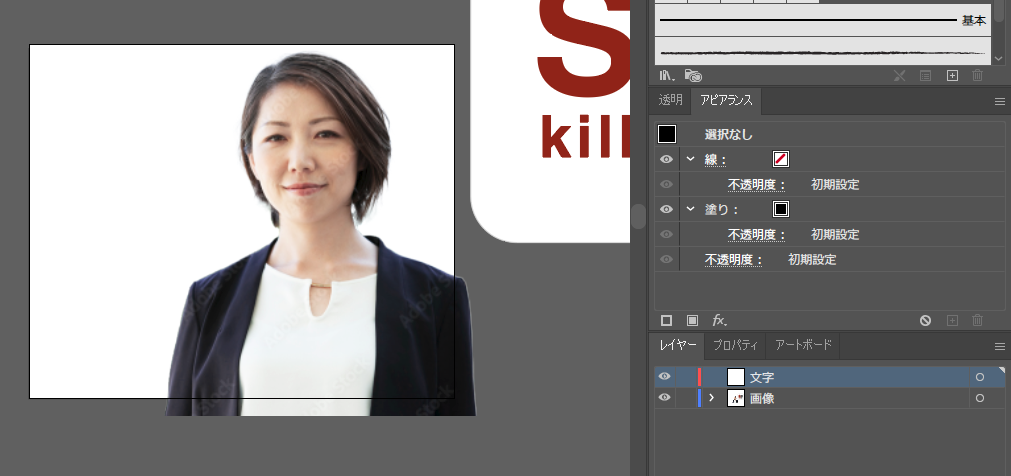The image size is (1011, 476).
Task: Switch to the プロパティ tab
Action: point(735,345)
